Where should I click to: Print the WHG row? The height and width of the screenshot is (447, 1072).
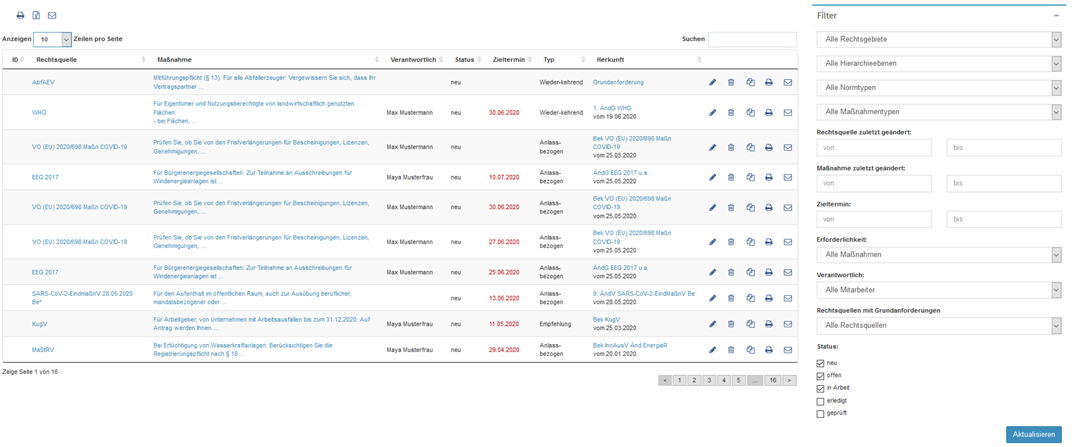coord(768,112)
